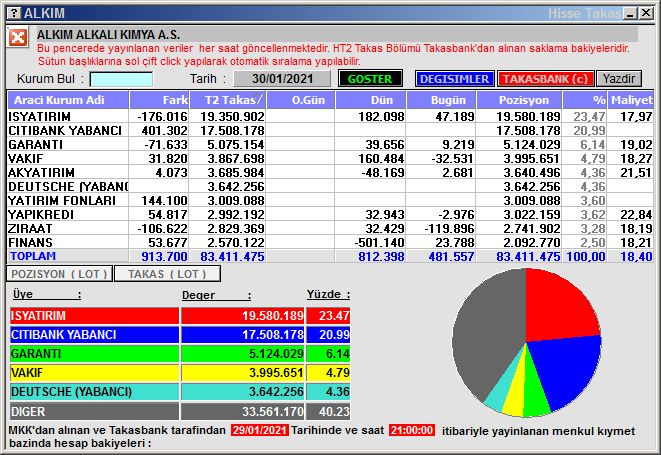This screenshot has height=455, width=661.
Task: Click yellow VAKIF legend swatch
Action: [x=94, y=373]
